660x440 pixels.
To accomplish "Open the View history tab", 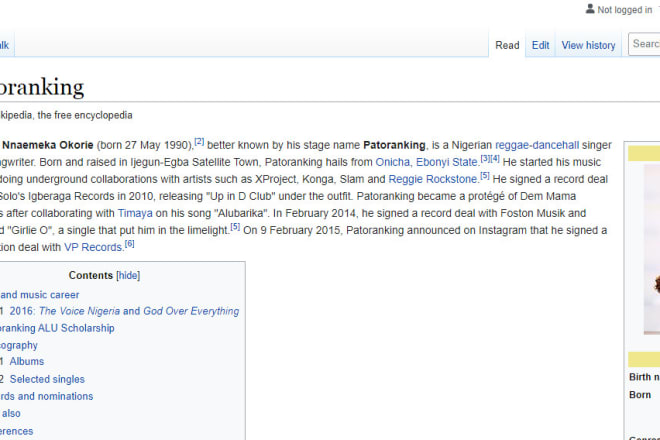I will [588, 45].
